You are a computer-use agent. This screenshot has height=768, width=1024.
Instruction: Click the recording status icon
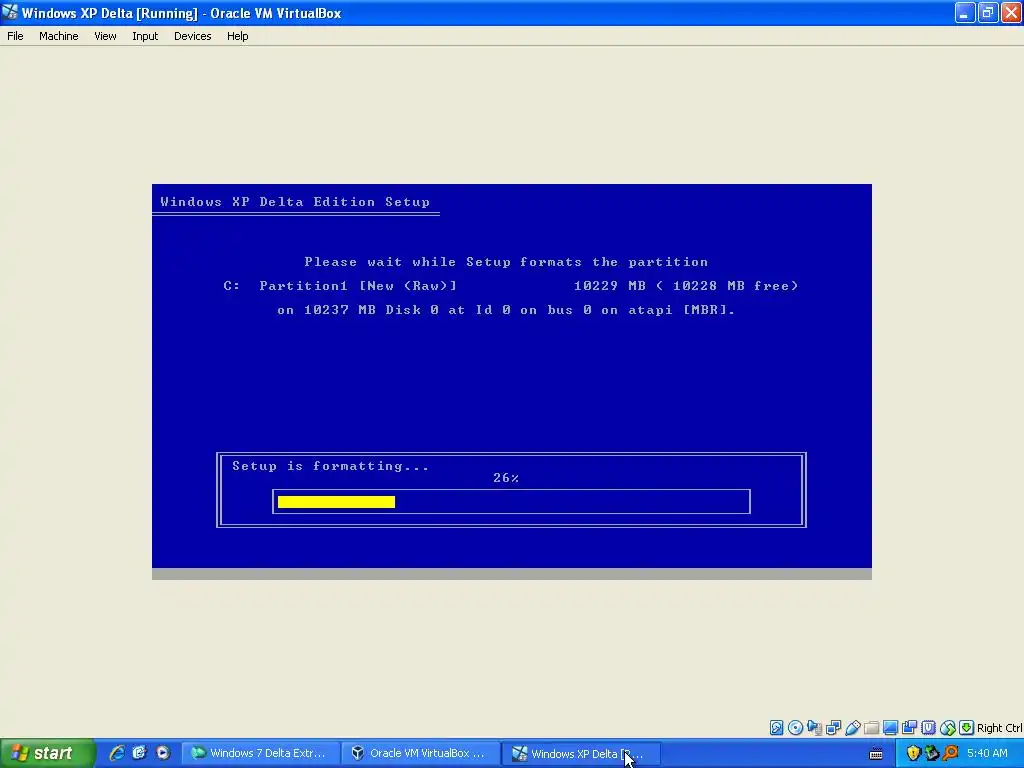click(909, 728)
